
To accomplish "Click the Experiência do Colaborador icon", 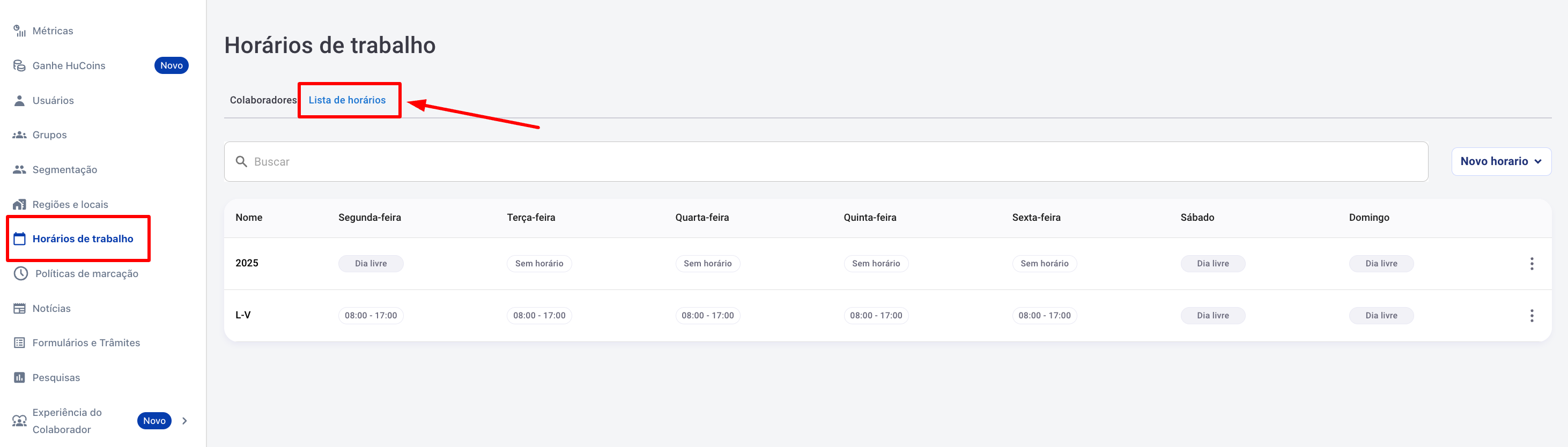I will pyautogui.click(x=19, y=421).
